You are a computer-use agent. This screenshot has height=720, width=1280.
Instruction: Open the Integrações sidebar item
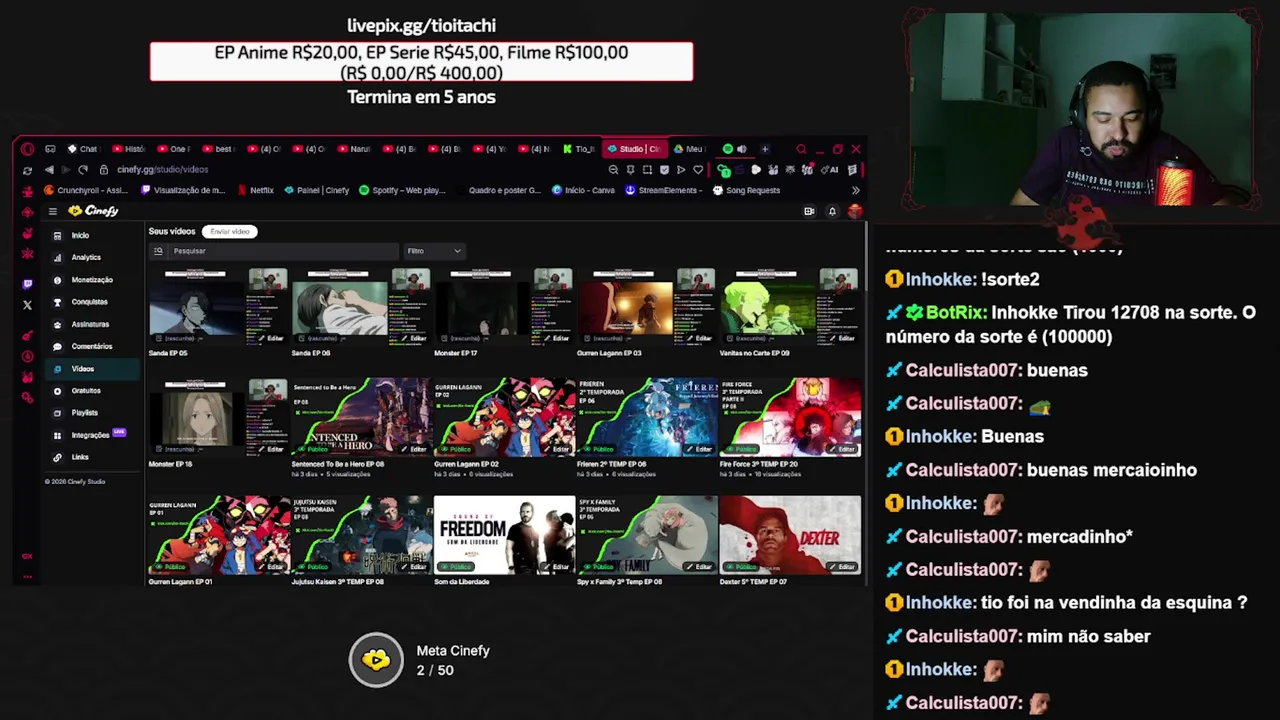90,435
